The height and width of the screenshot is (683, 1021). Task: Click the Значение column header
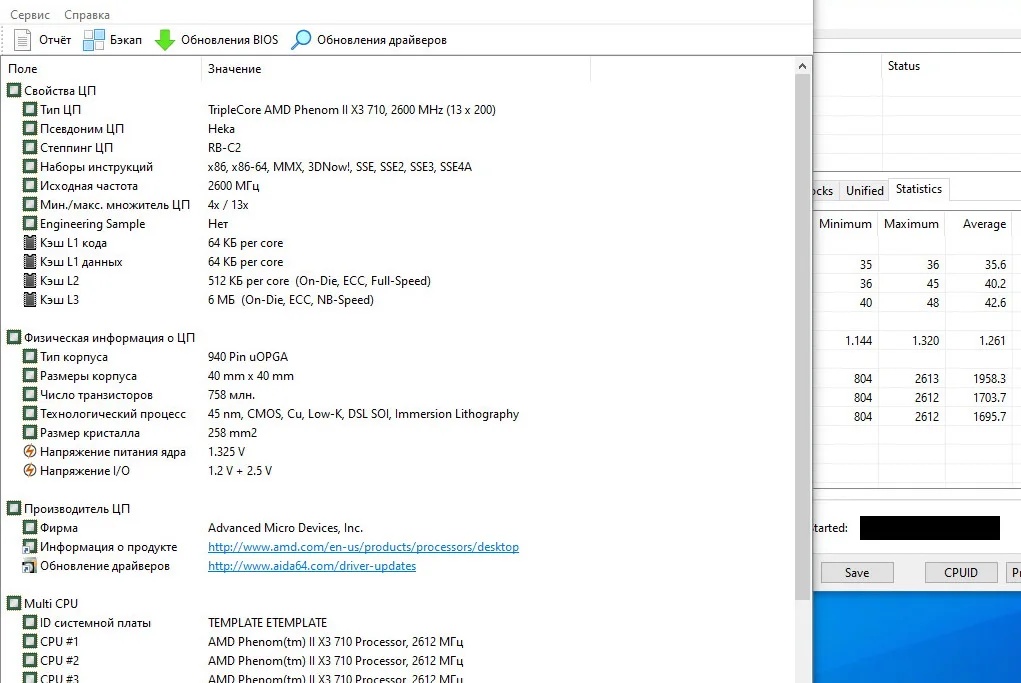[x=396, y=69]
